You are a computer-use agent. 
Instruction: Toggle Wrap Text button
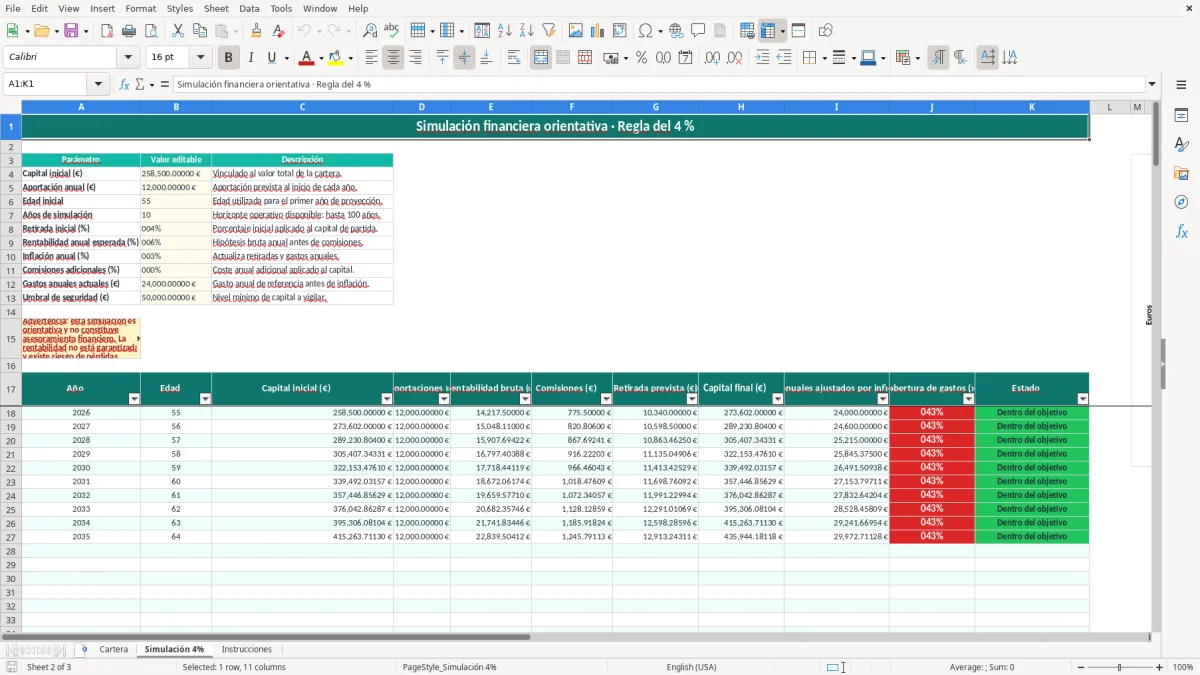(x=514, y=58)
